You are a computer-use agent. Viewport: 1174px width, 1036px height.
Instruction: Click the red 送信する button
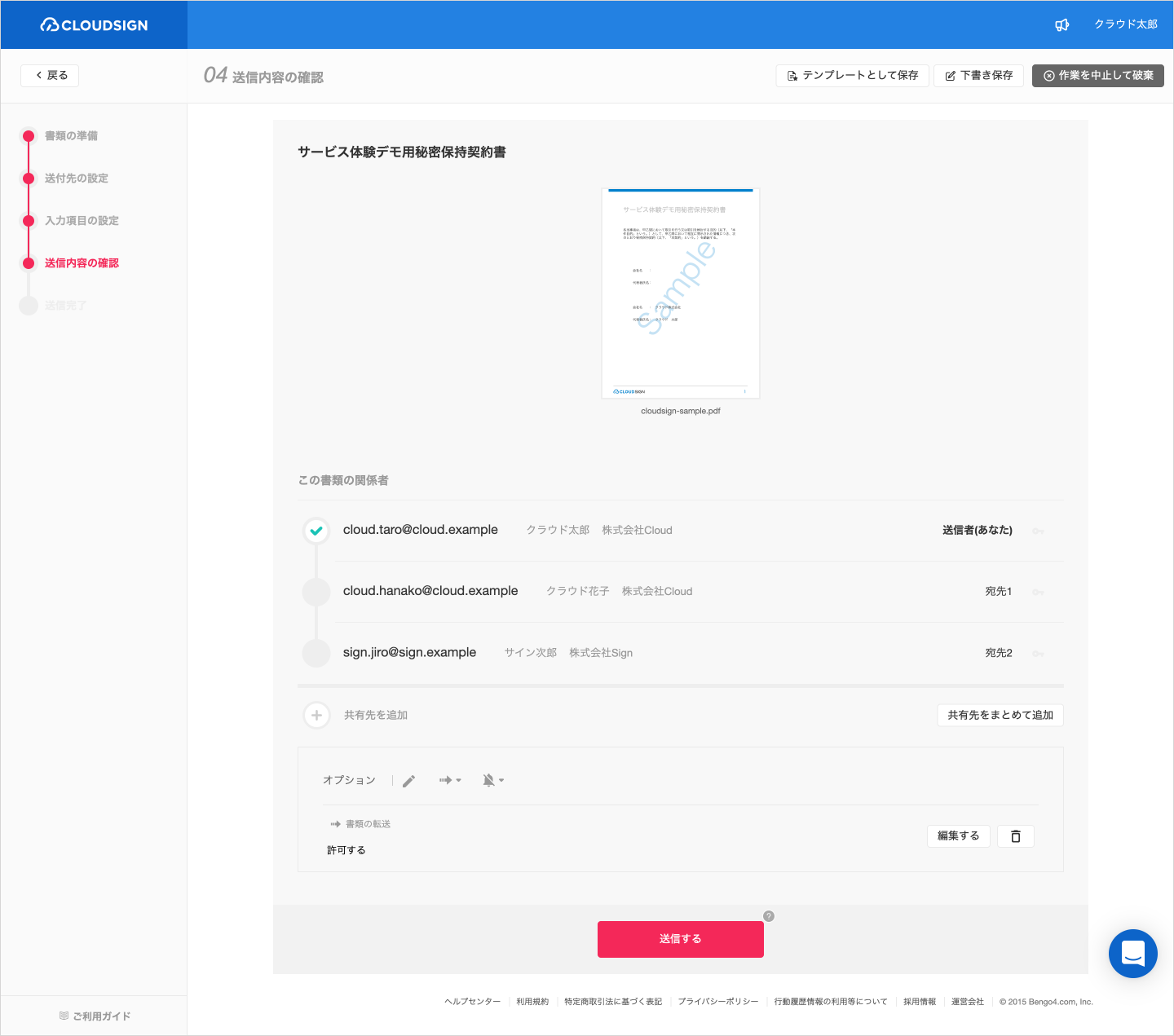pyautogui.click(x=681, y=939)
